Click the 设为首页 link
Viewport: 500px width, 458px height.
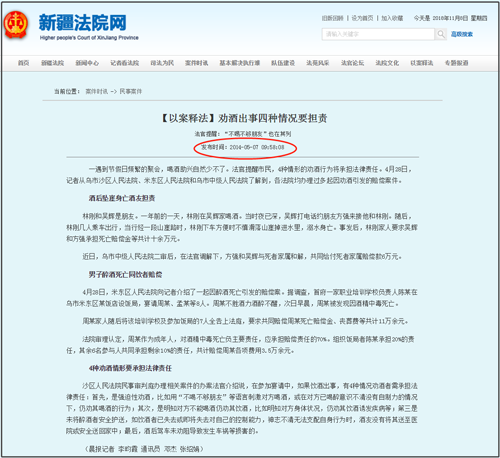coord(362,18)
